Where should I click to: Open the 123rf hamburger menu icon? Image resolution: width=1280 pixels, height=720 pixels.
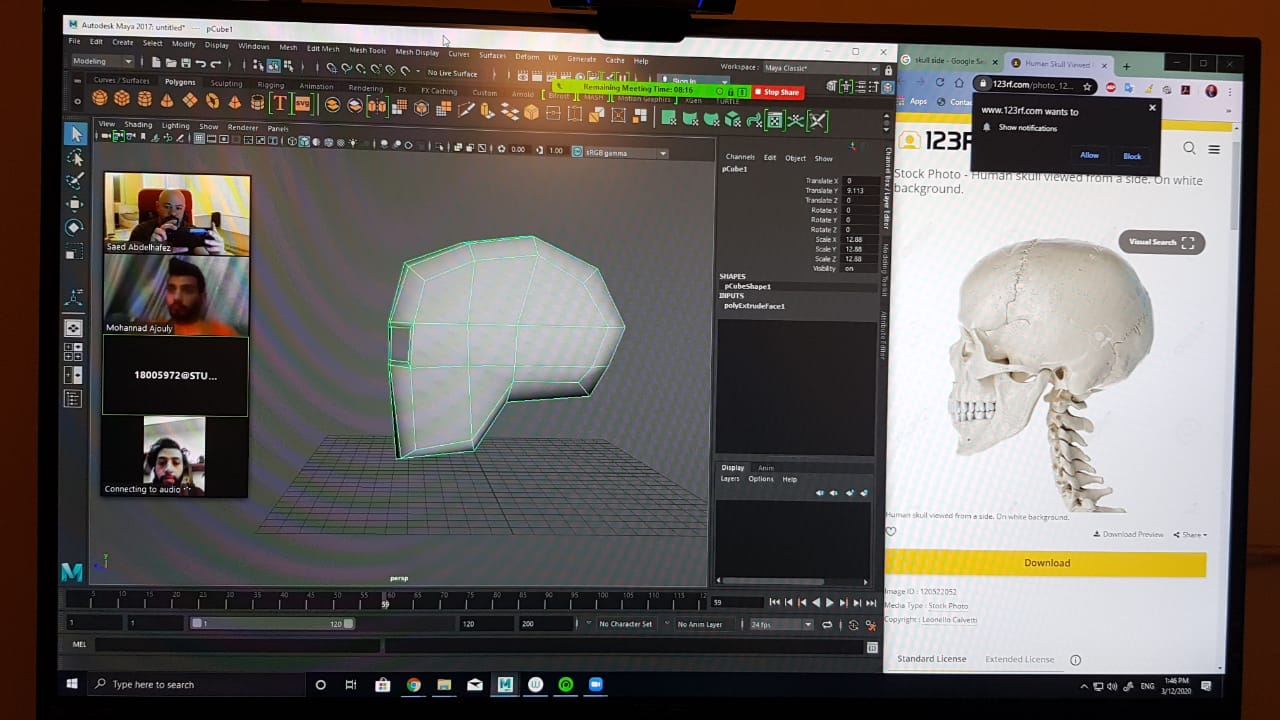pos(1214,149)
